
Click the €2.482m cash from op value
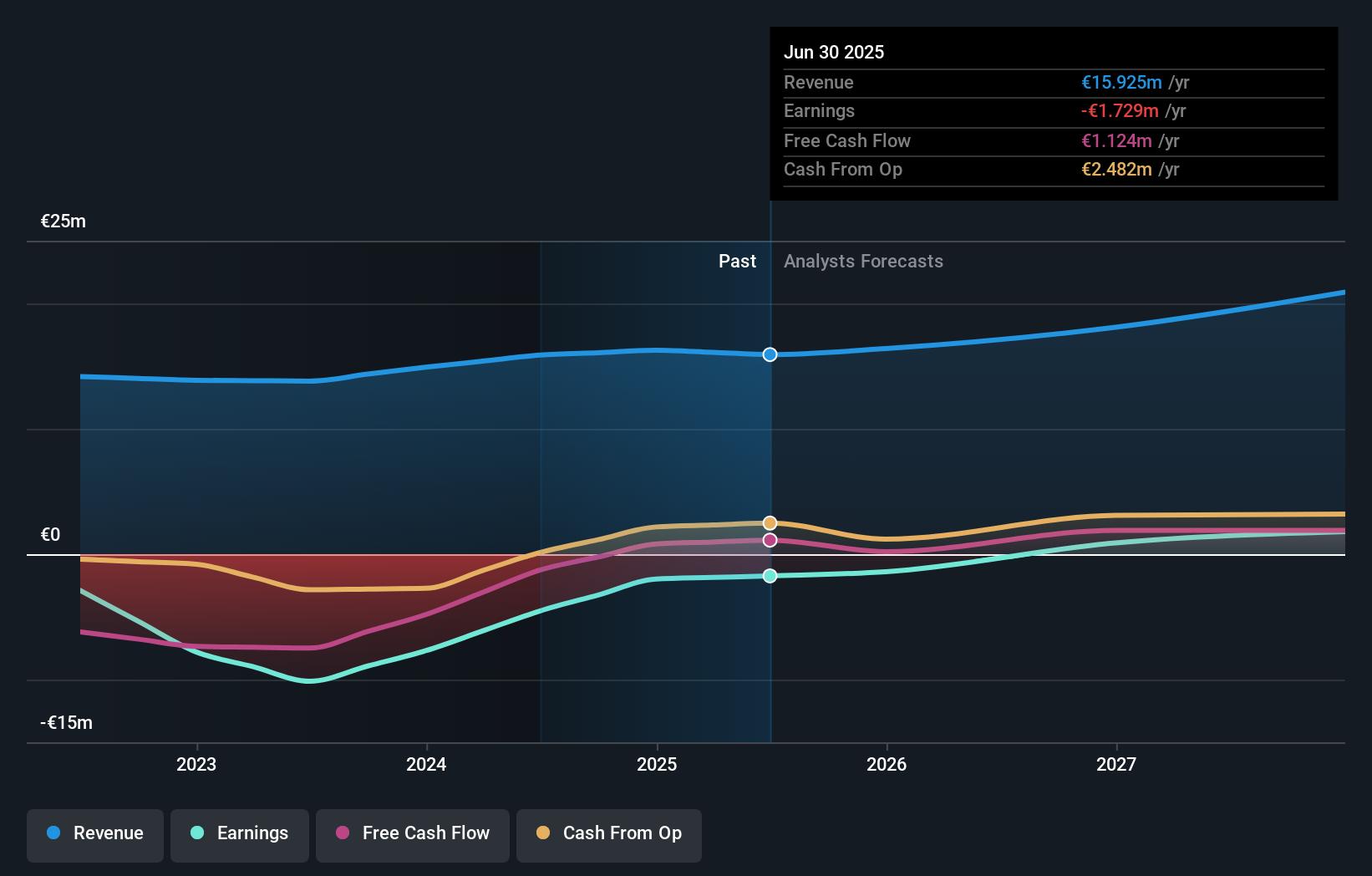point(1116,170)
